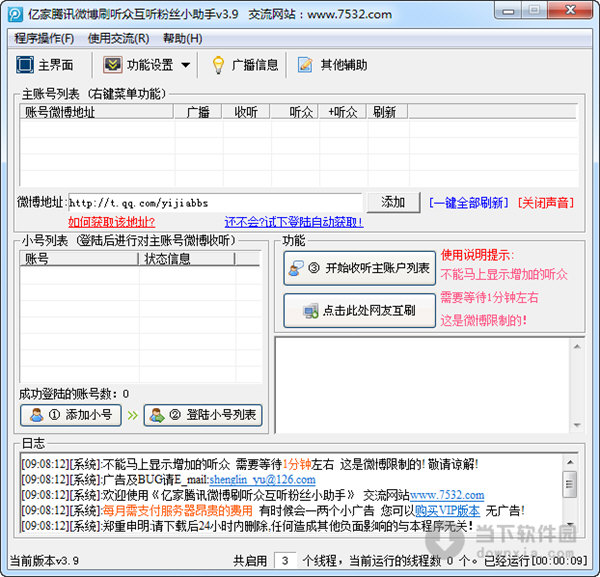Toggle sound via 关闭声音 link
The height and width of the screenshot is (577, 600).
tap(546, 203)
